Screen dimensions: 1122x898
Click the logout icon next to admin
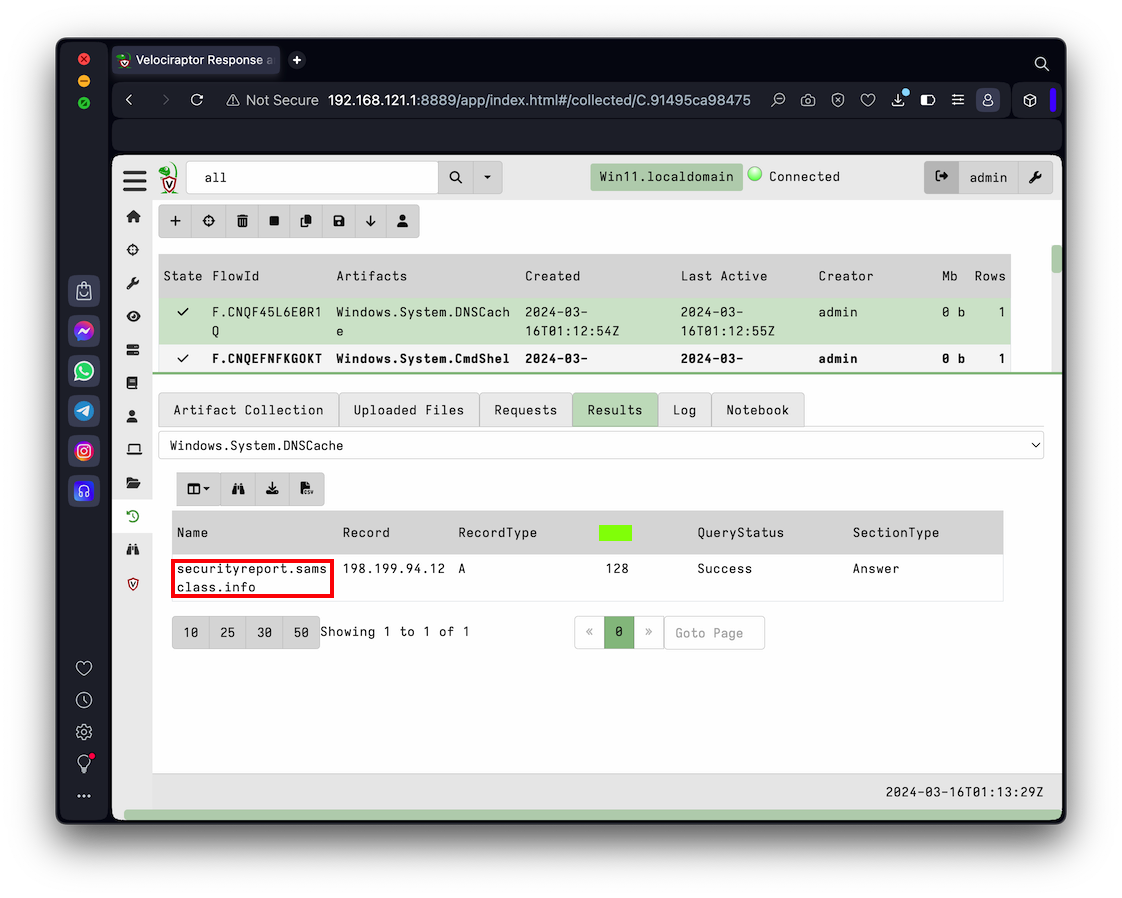tap(942, 177)
